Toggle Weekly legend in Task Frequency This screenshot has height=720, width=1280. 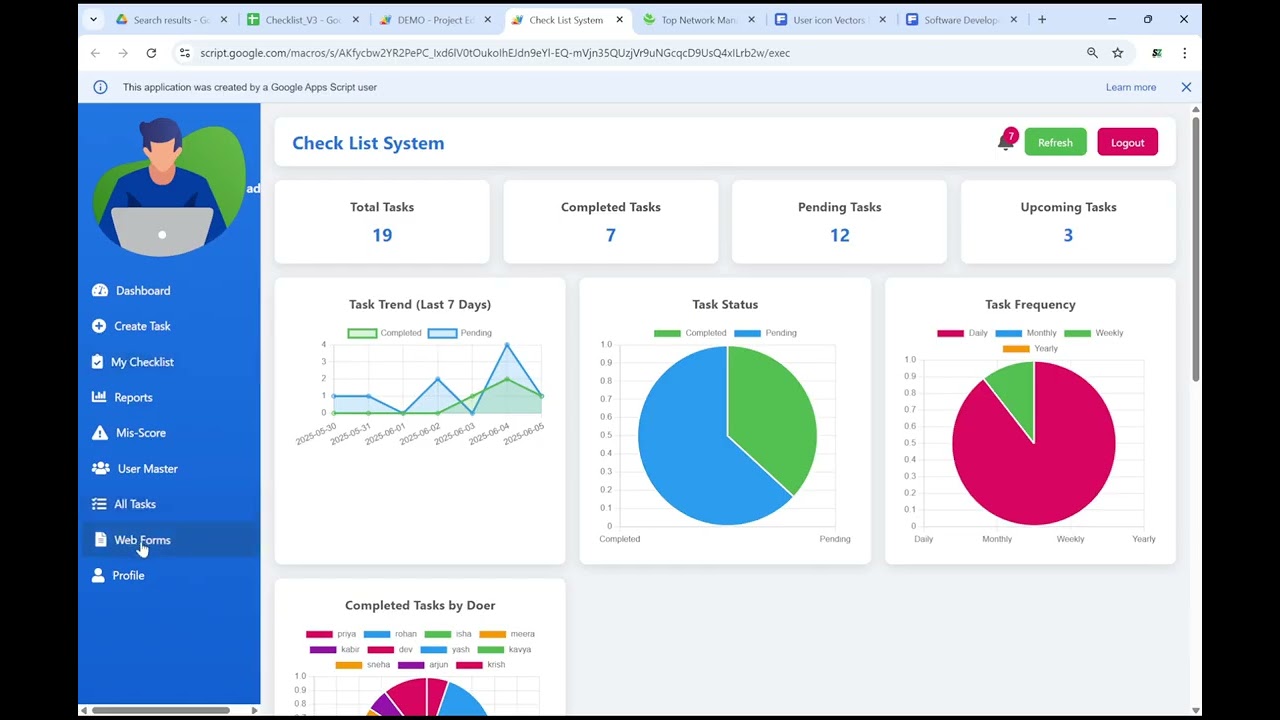click(x=1093, y=333)
